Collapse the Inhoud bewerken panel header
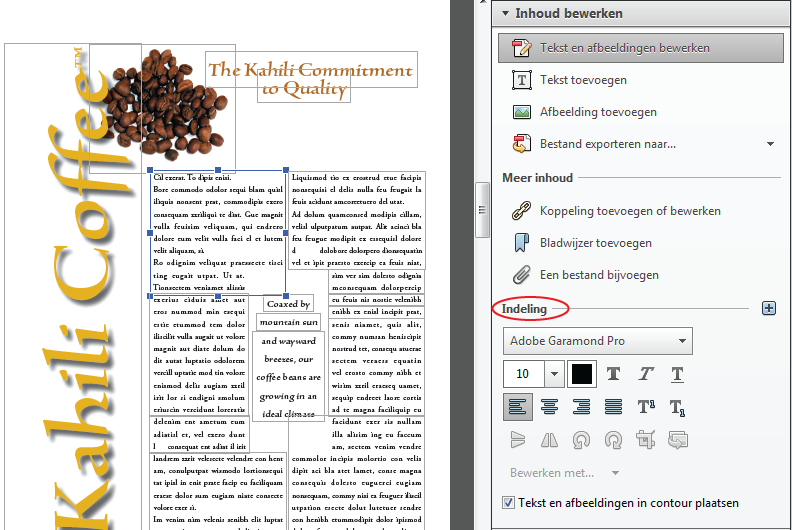Viewport: 792px width, 530px height. pos(641,13)
